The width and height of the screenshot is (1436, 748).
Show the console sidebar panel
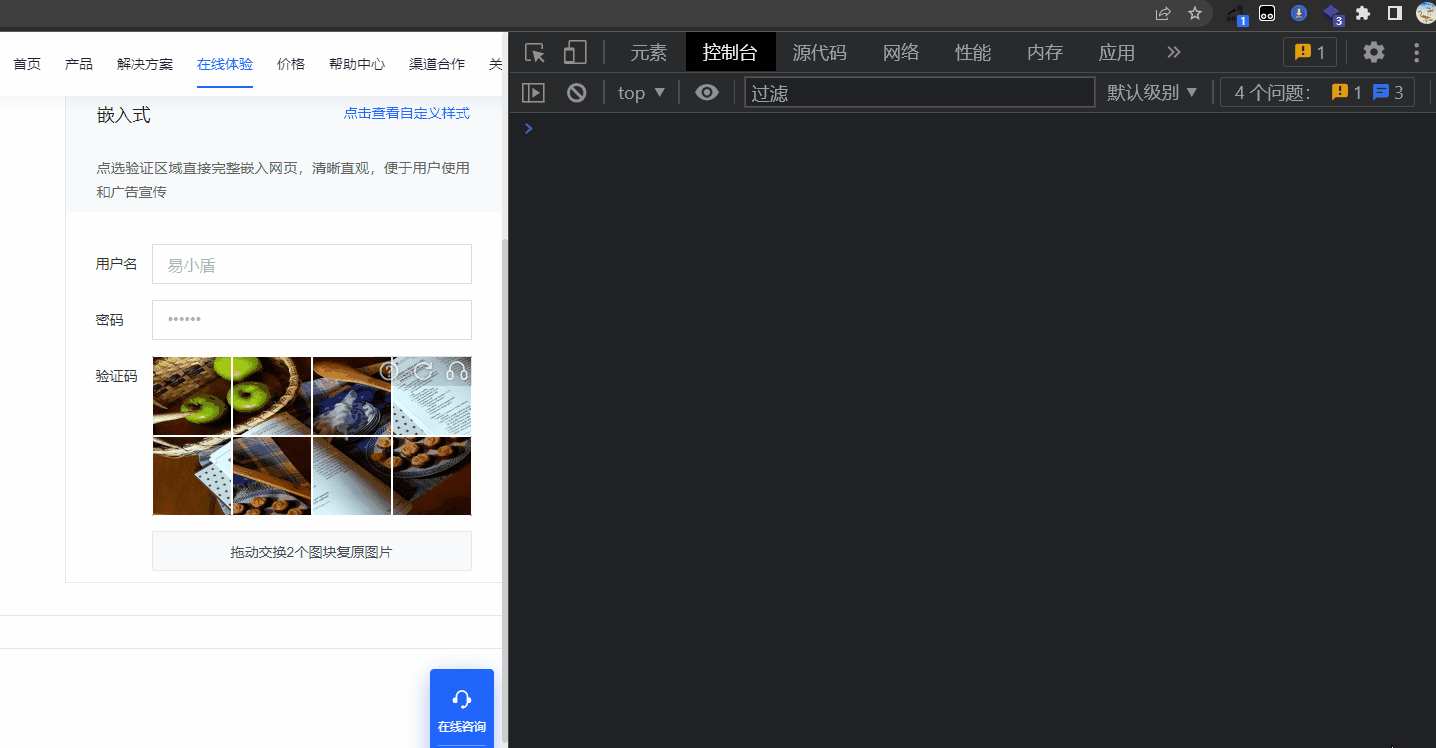(534, 93)
